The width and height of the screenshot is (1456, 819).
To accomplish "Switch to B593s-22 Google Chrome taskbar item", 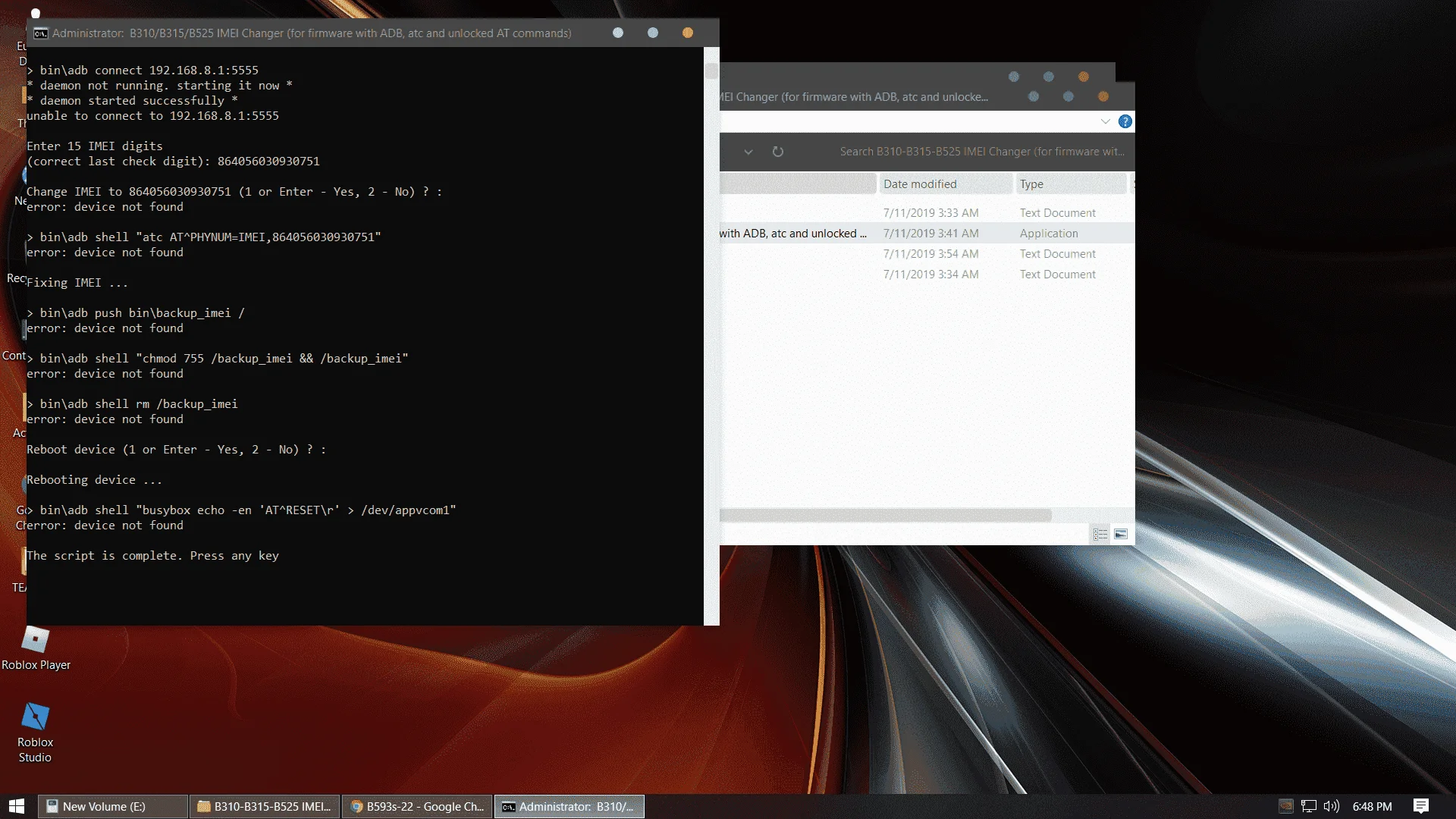I will click(x=417, y=806).
